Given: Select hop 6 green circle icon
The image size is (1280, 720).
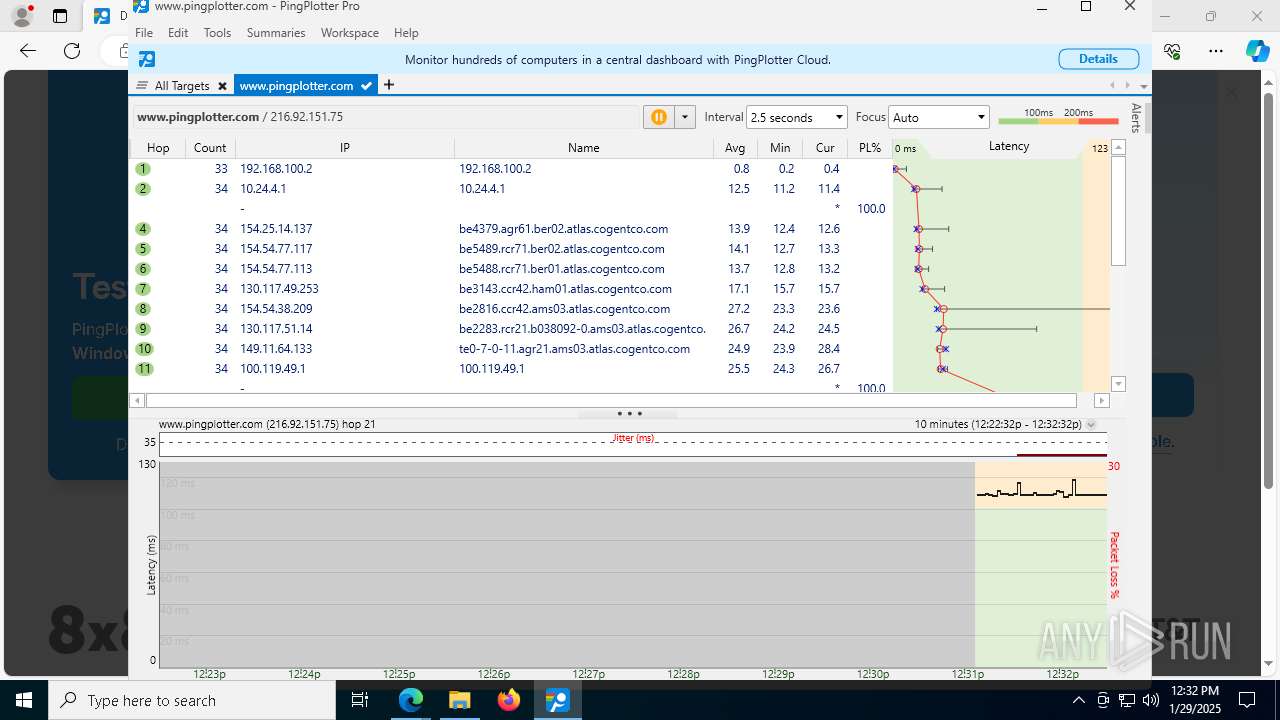Looking at the screenshot, I should click(144, 269).
